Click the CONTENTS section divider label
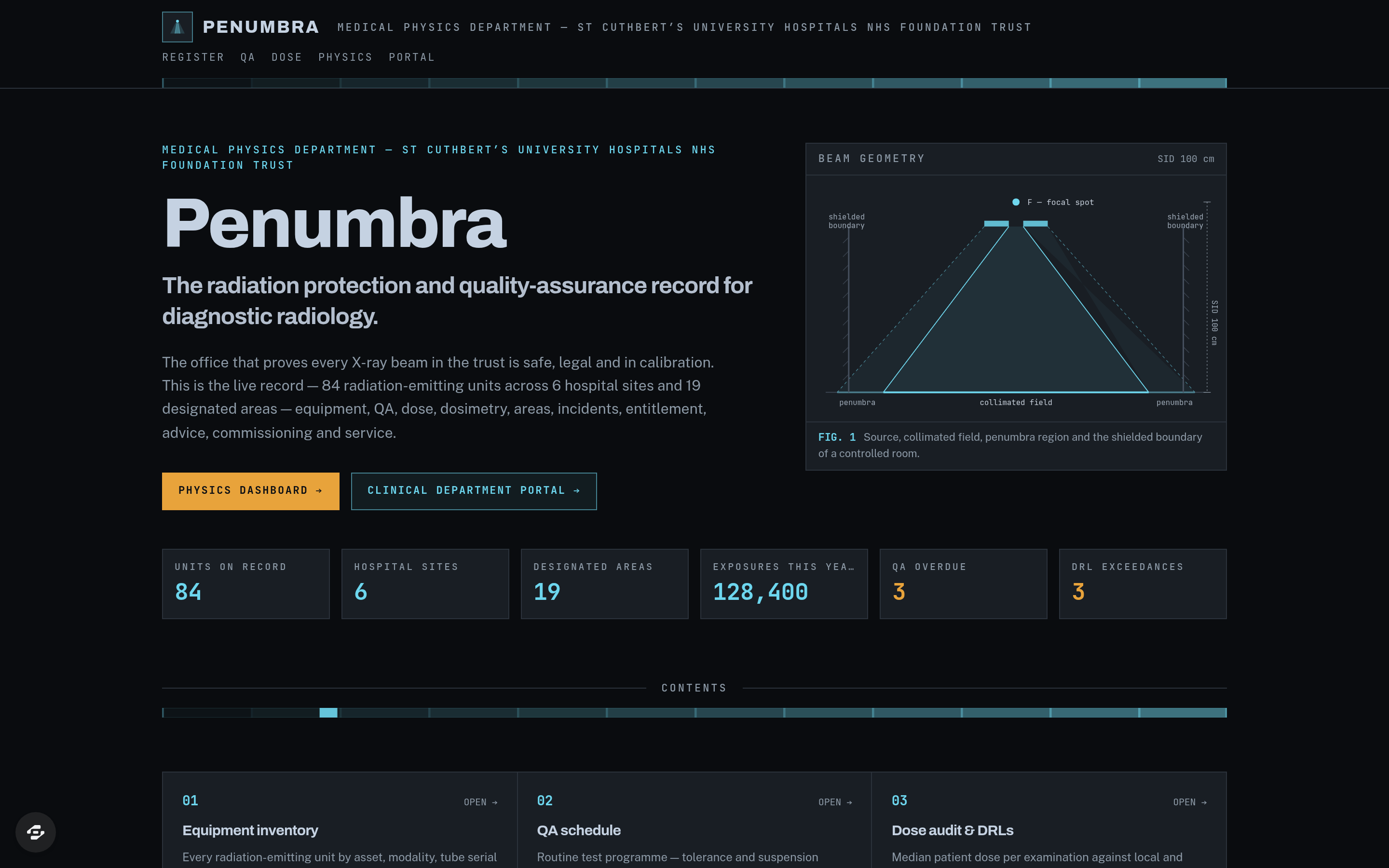Image resolution: width=1389 pixels, height=868 pixels. pos(694,688)
